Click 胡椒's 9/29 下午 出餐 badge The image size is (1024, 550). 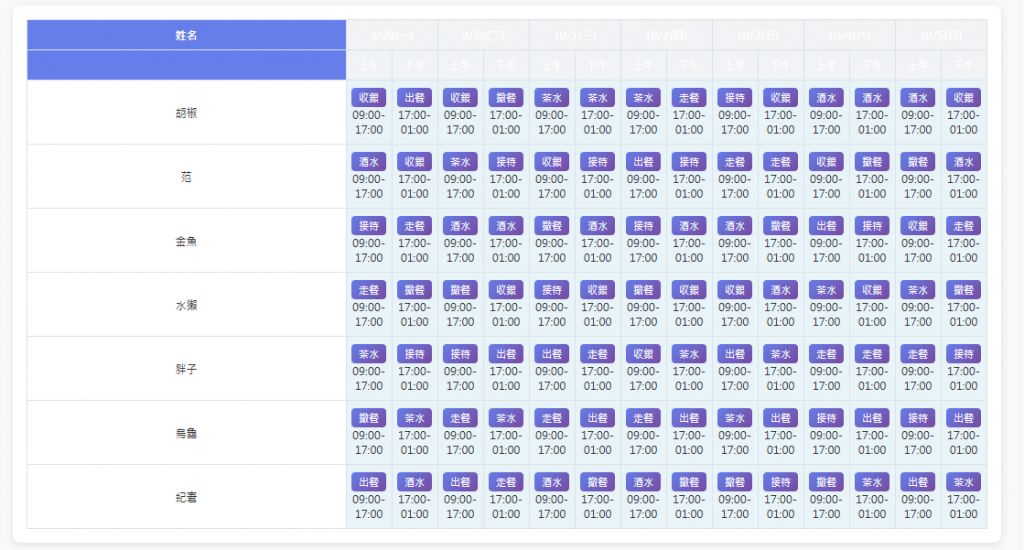pyautogui.click(x=415, y=97)
